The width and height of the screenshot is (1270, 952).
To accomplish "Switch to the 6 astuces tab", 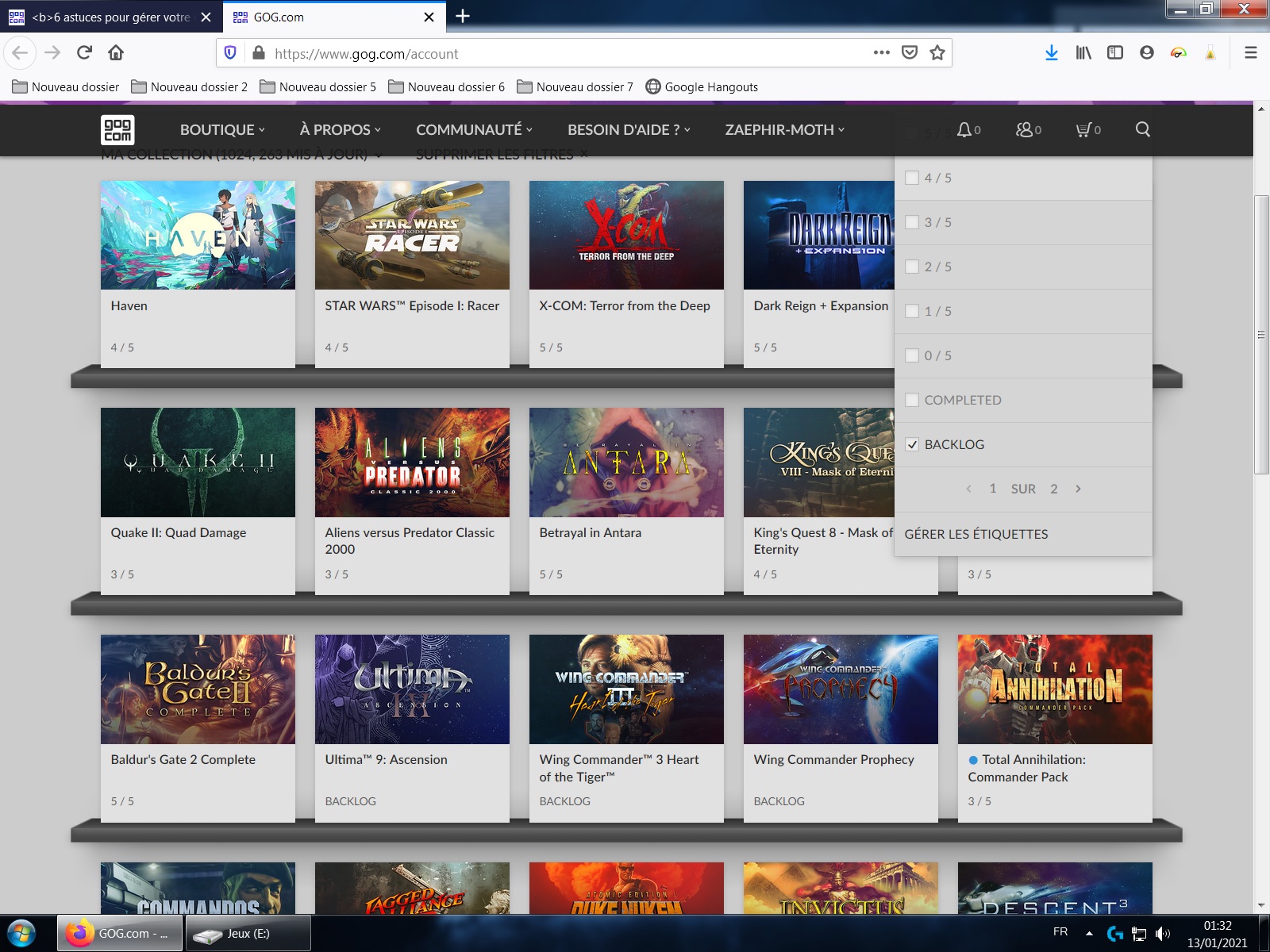I will pos(110,17).
